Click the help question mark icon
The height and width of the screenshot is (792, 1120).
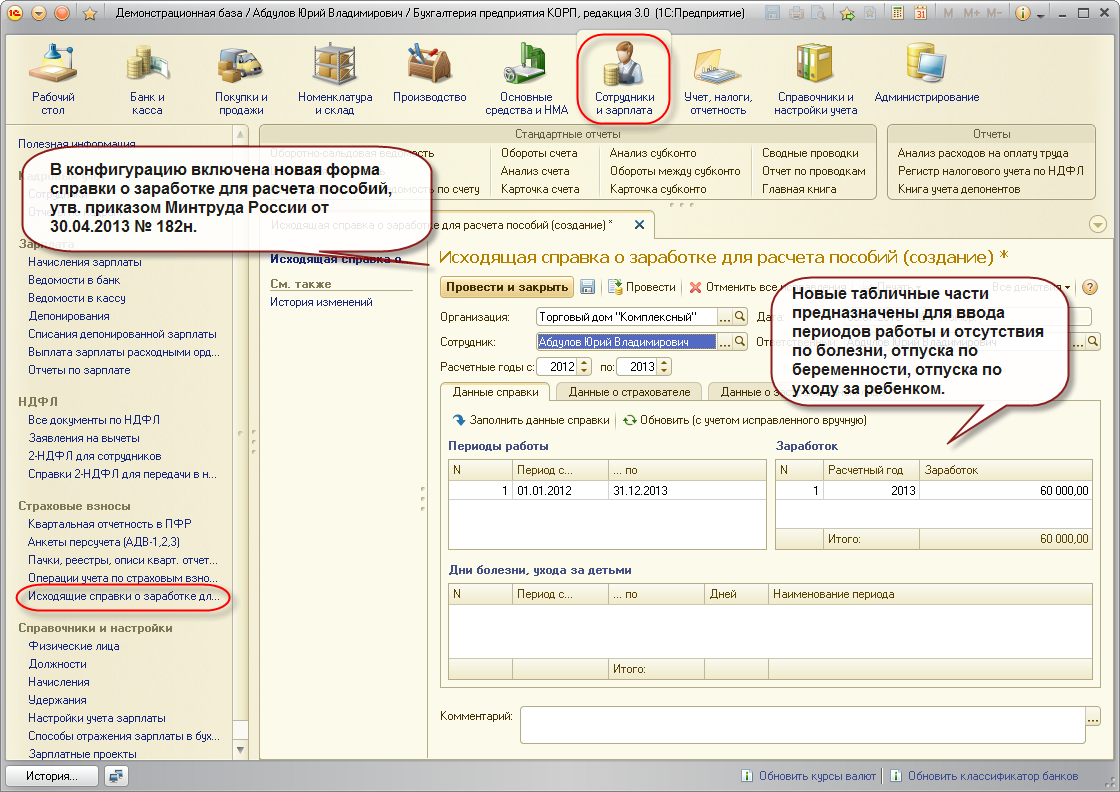click(x=1090, y=287)
